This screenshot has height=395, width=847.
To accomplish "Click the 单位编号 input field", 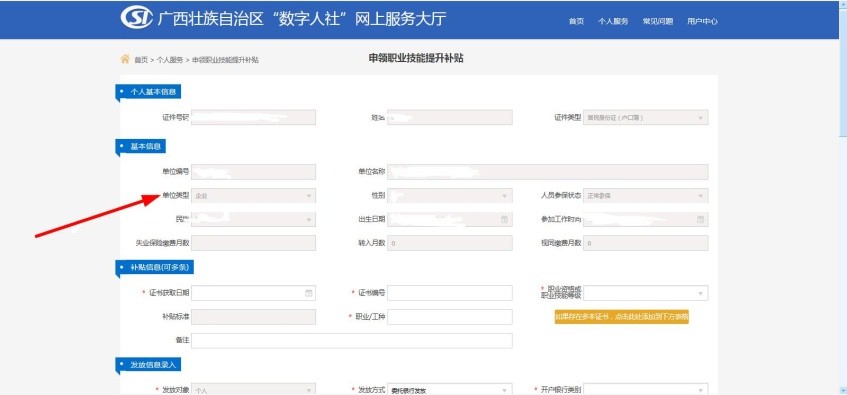I will 253,172.
